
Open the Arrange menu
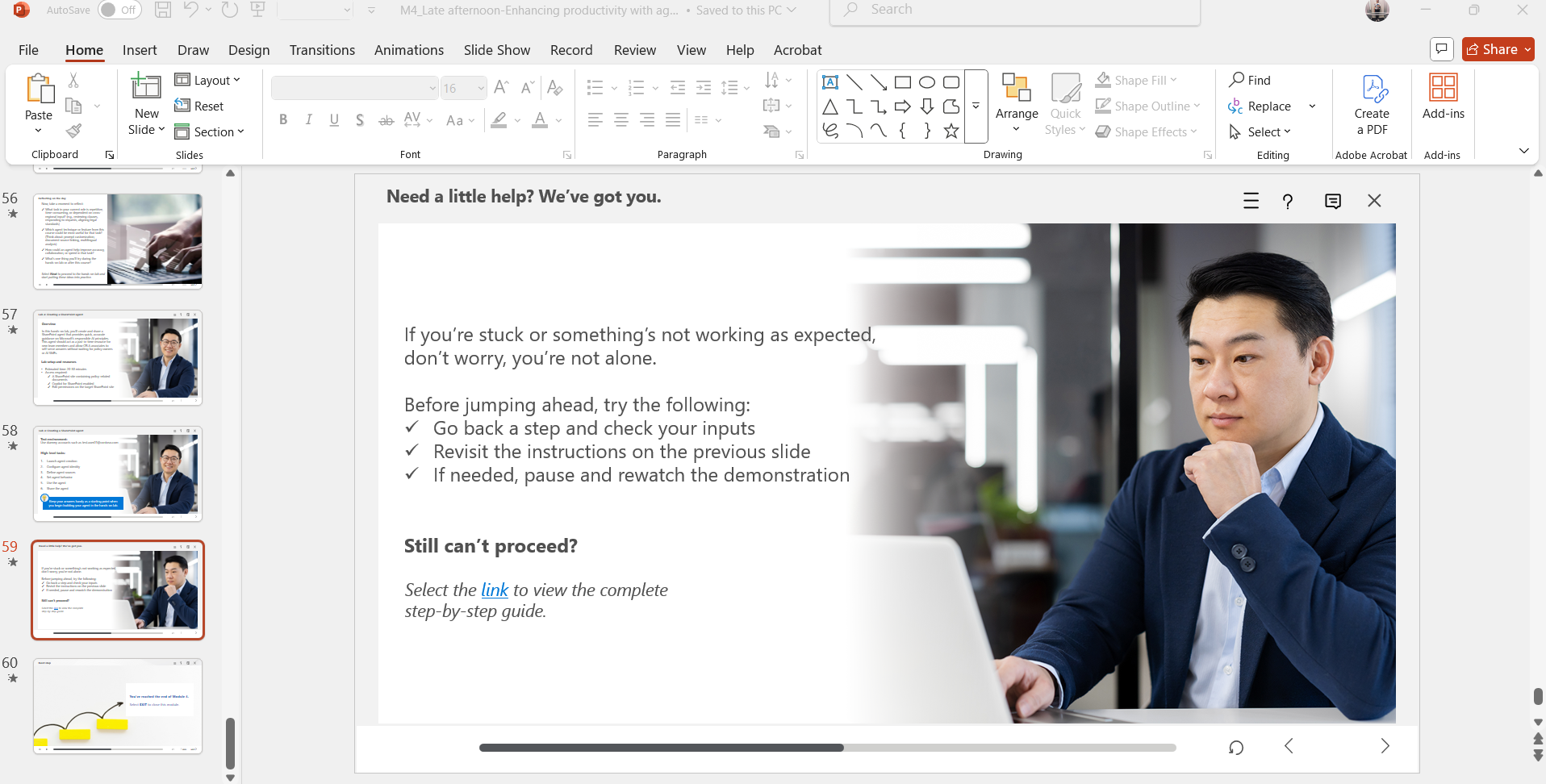pos(1017,103)
